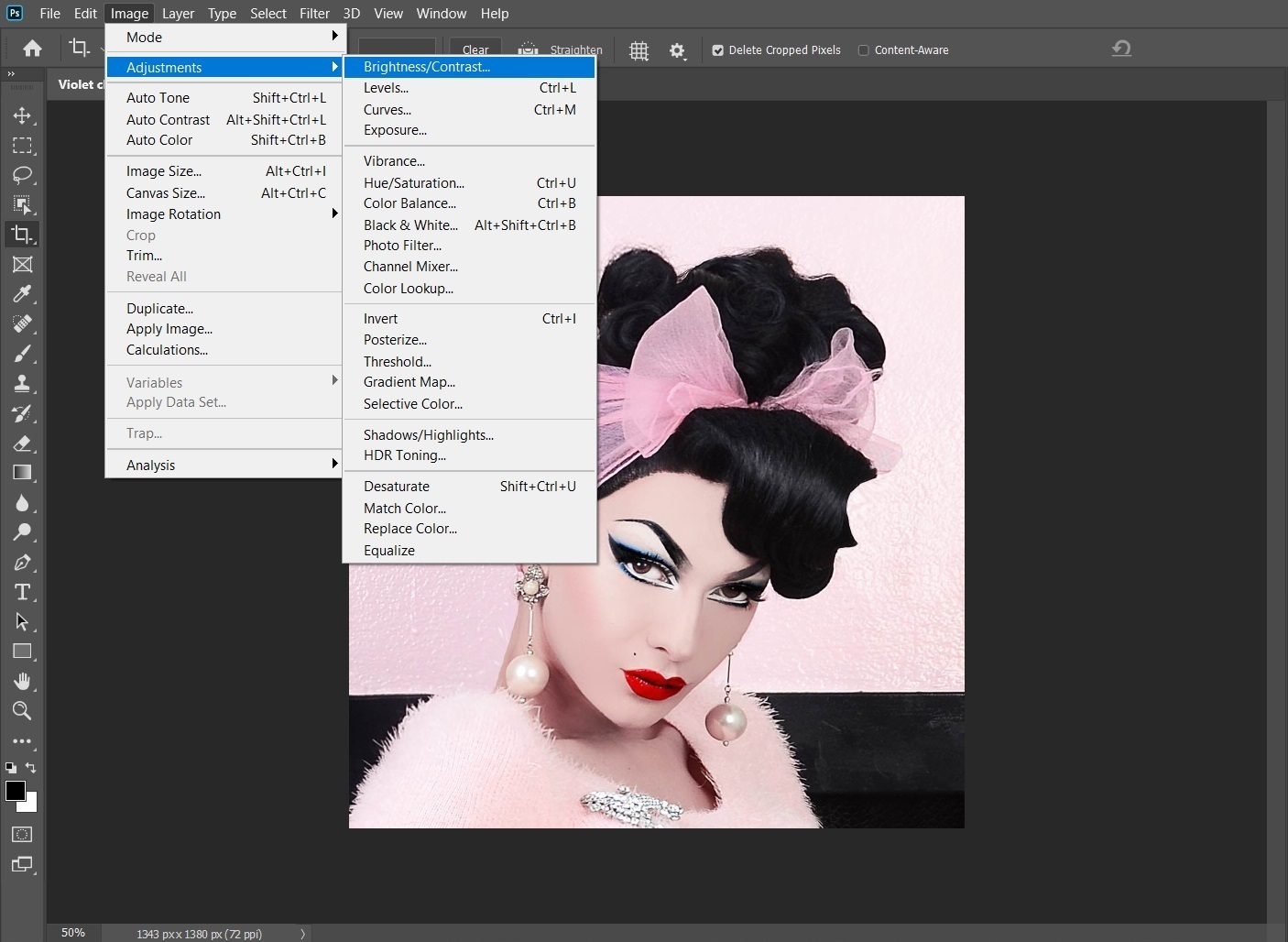Image resolution: width=1288 pixels, height=942 pixels.
Task: Click the foreground color swatch
Action: tap(15, 791)
